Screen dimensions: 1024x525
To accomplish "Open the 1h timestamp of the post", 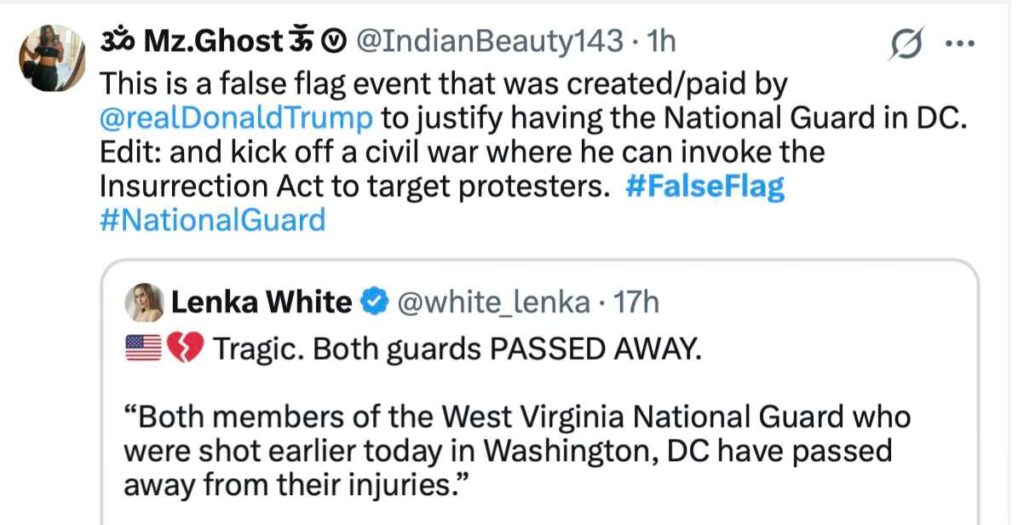I will click(x=661, y=42).
